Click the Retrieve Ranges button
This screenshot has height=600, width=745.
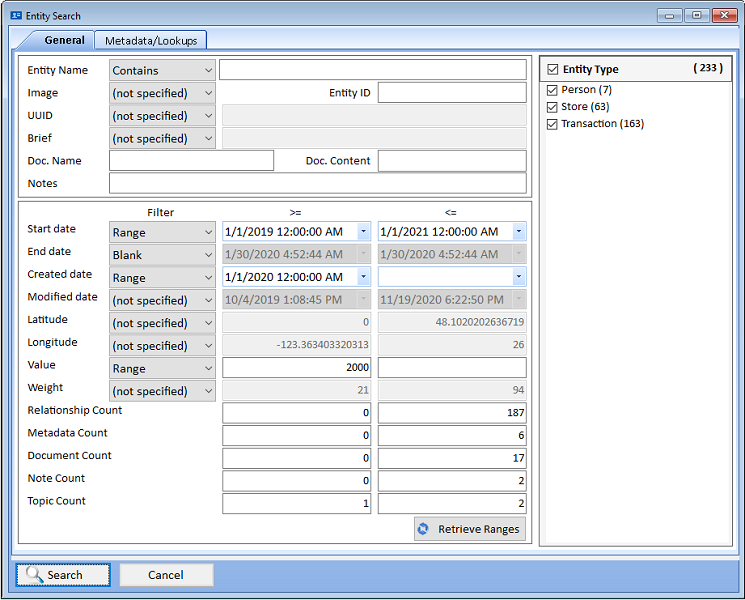470,529
